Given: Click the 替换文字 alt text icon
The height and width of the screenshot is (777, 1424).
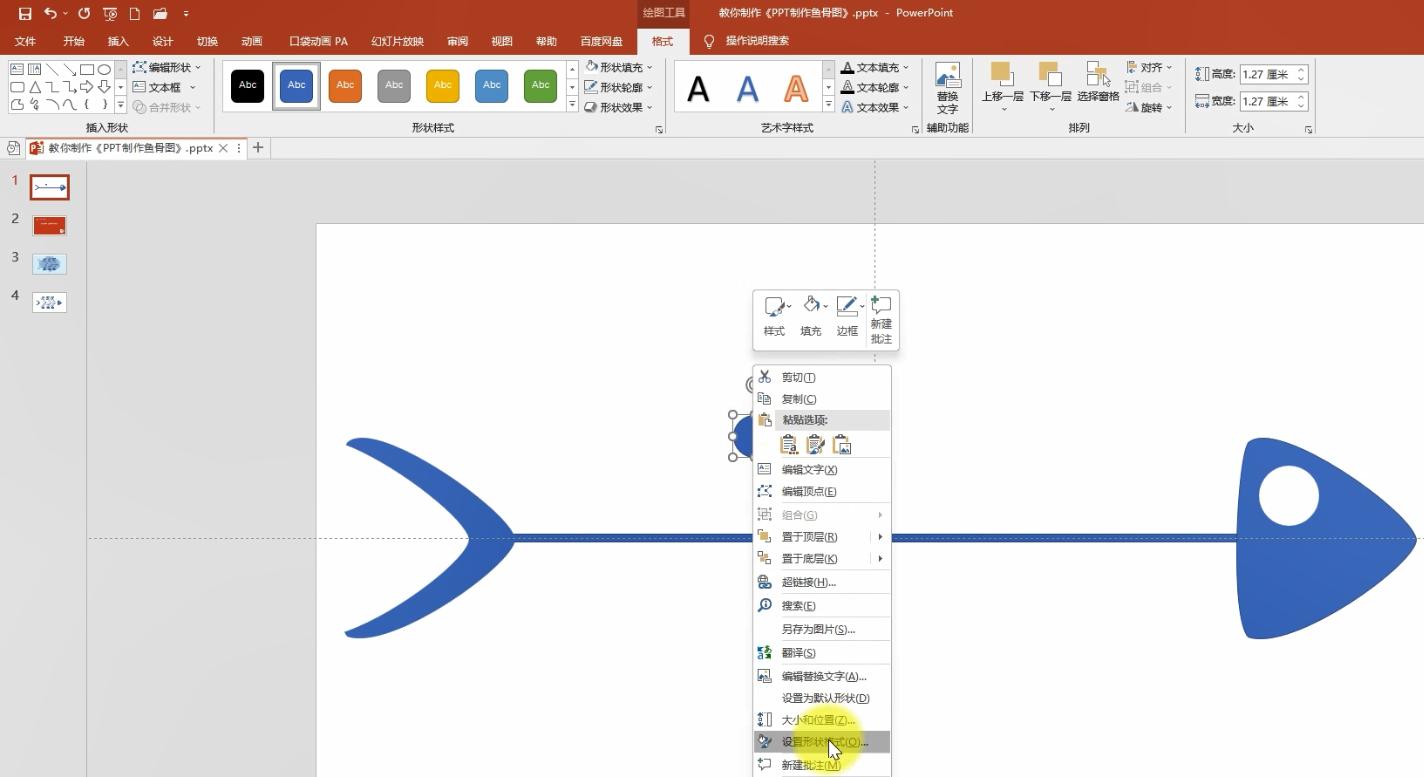Looking at the screenshot, I should tap(947, 88).
